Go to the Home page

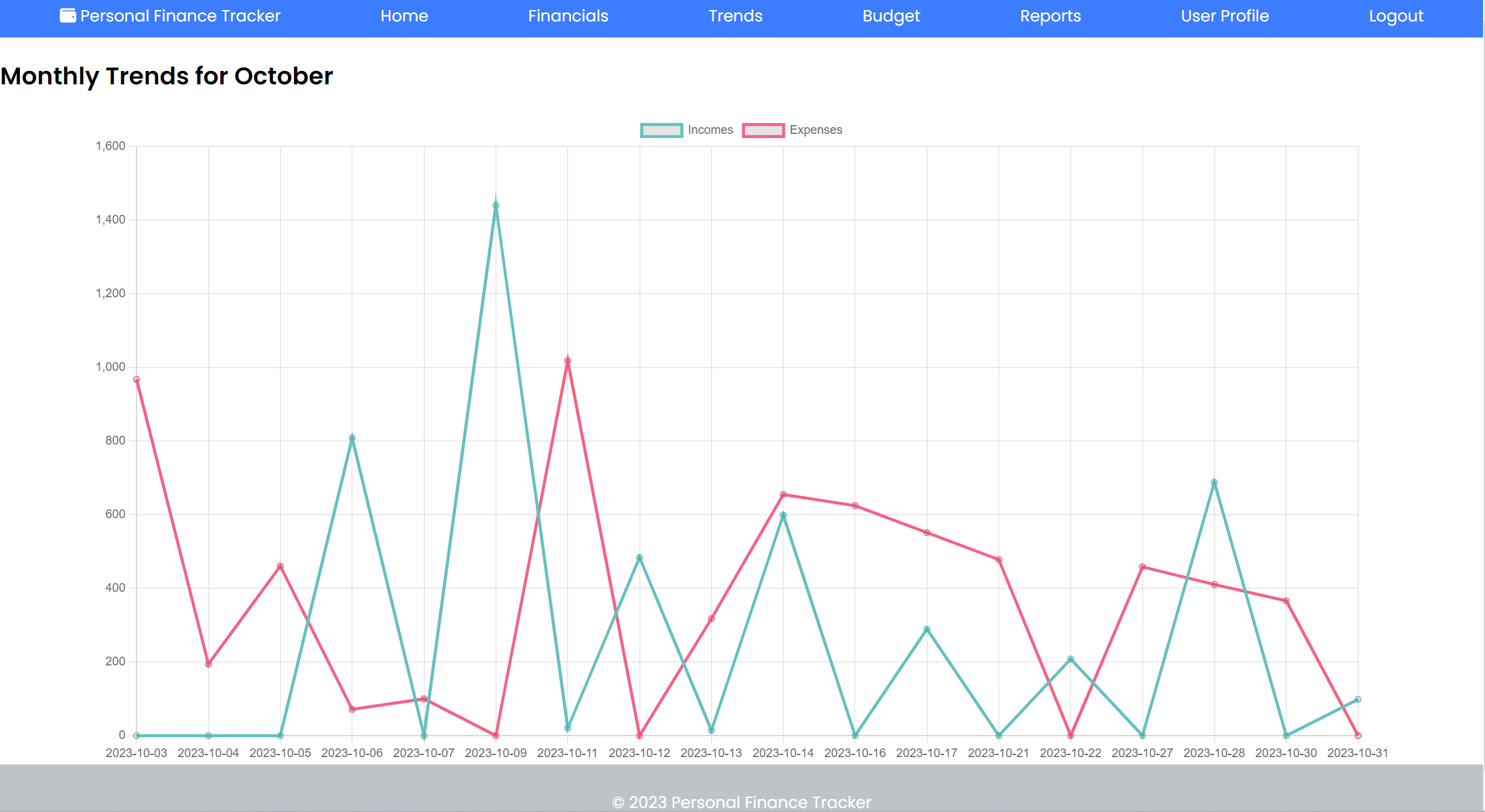coord(404,16)
